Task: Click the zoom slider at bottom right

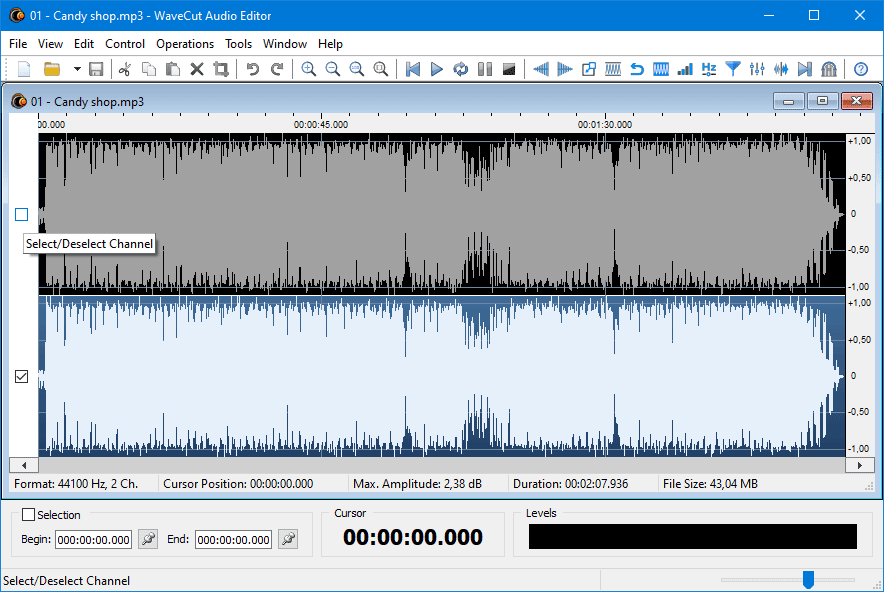Action: (808, 580)
